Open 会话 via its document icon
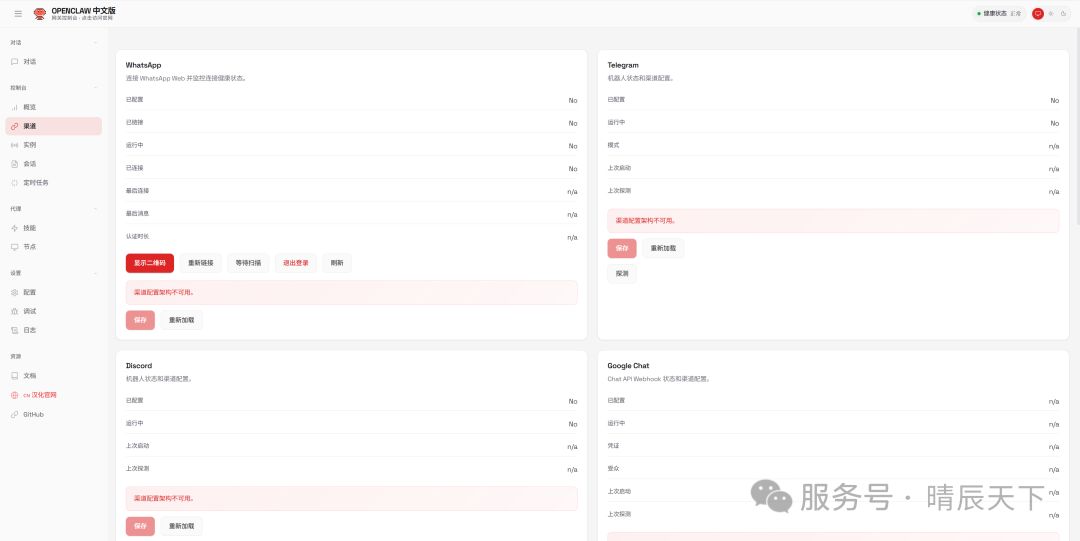The height and width of the screenshot is (541, 1080). tap(15, 164)
